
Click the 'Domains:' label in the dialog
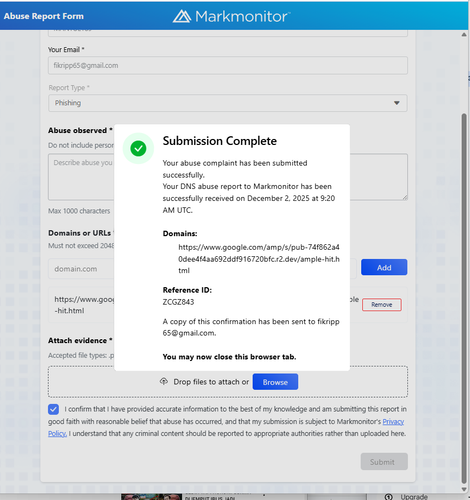point(180,233)
